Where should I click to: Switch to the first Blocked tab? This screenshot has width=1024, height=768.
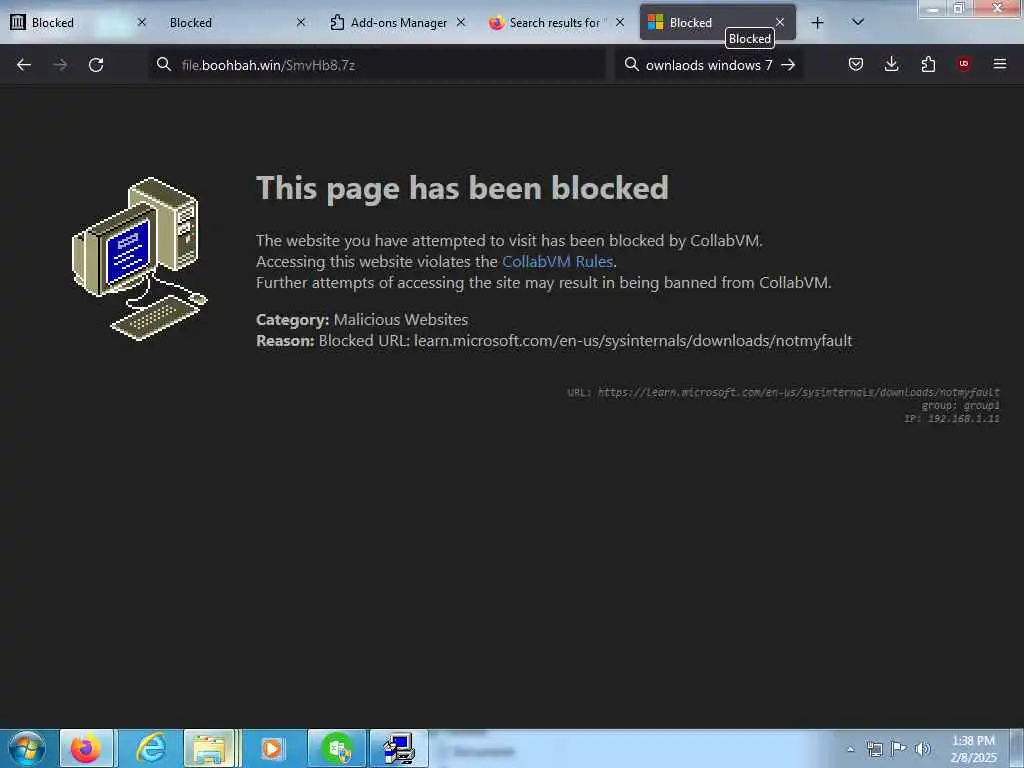coord(78,23)
